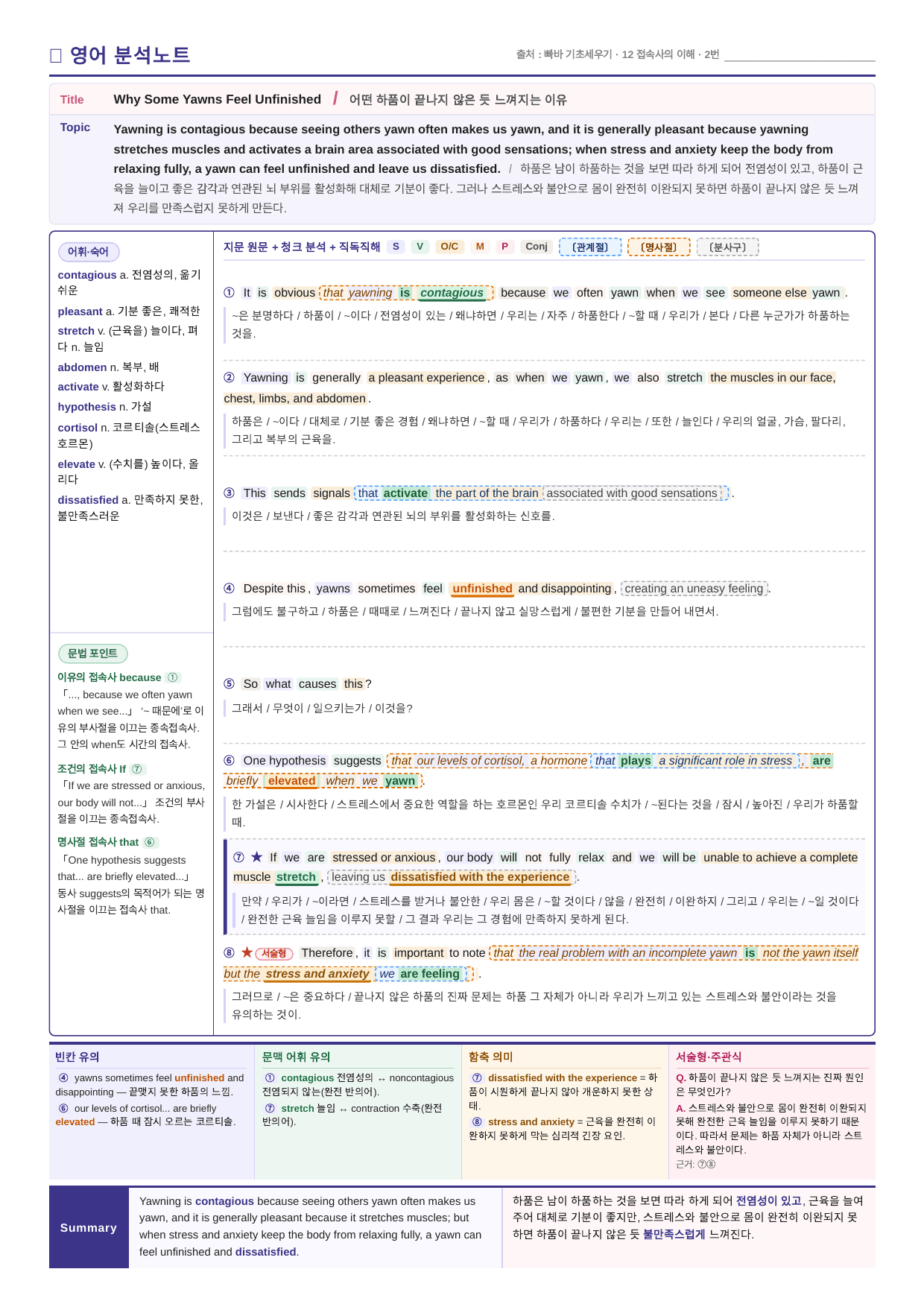Click the 출처 source text in the header
The width and height of the screenshot is (924, 1307).
coord(618,54)
